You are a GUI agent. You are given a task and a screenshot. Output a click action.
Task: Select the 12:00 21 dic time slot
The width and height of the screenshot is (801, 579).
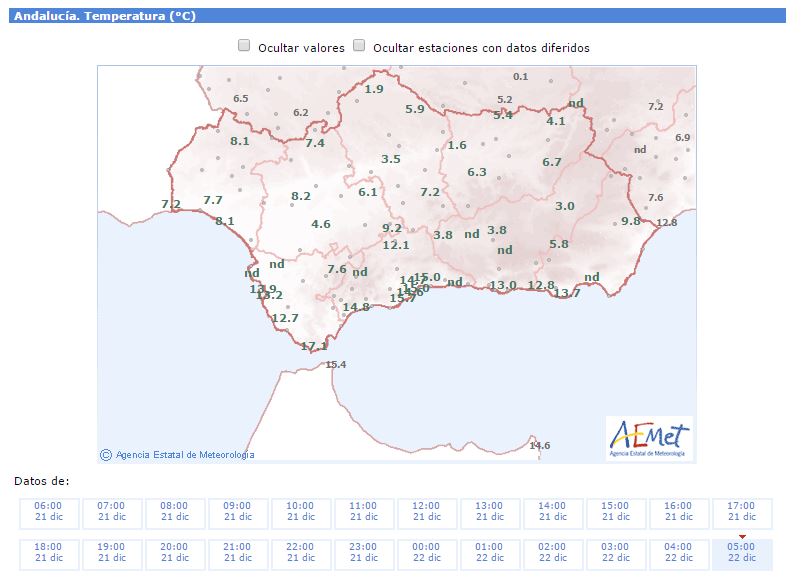[x=426, y=512]
